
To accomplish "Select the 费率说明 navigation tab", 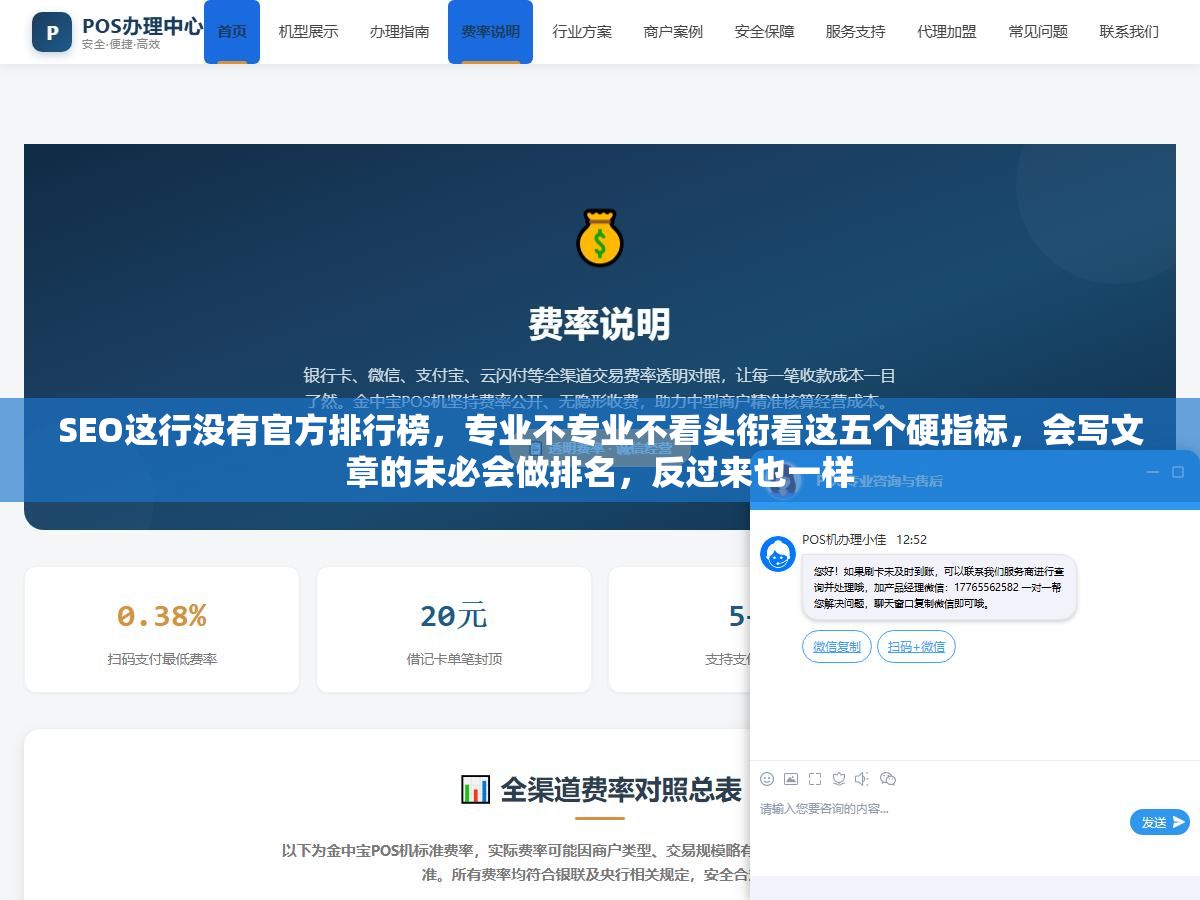I will [x=490, y=32].
